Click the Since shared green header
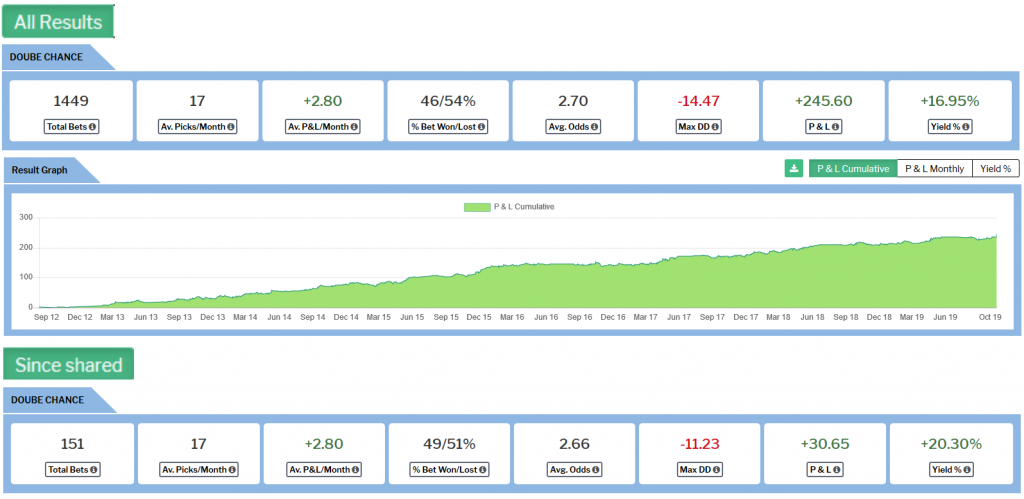 (67, 364)
